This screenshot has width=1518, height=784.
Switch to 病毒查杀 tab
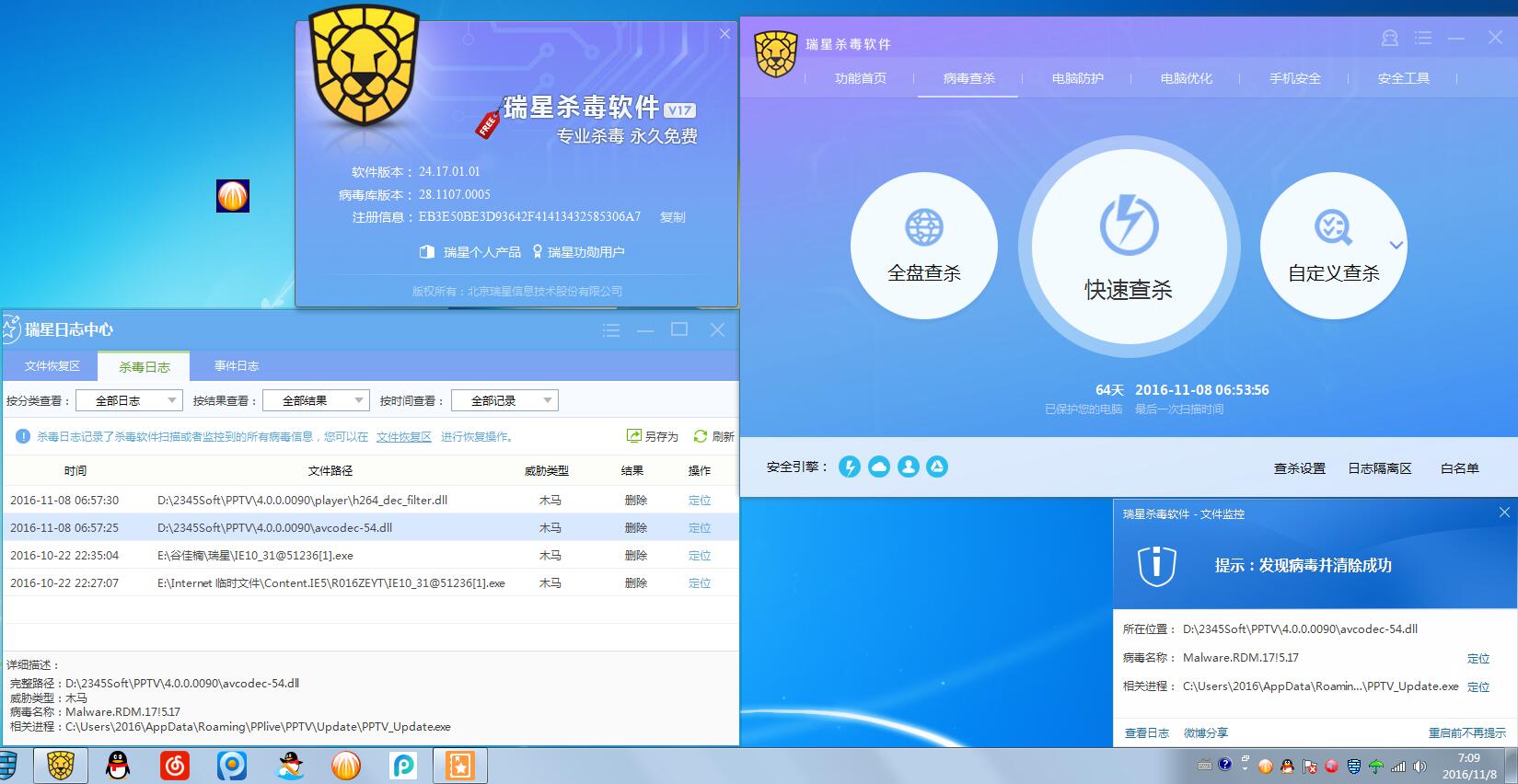pos(969,78)
